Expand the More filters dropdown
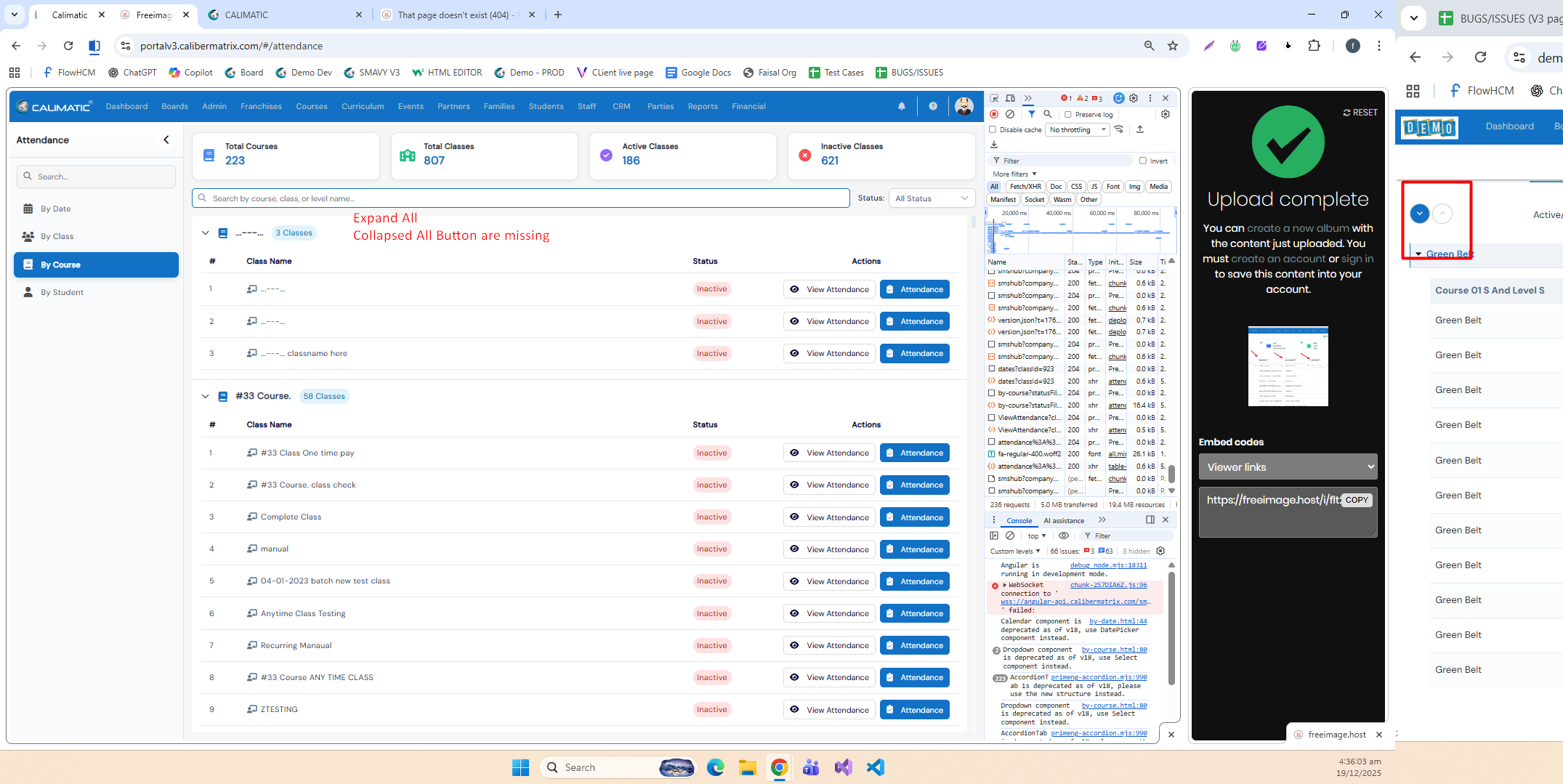Screen dimensions: 1563x784 tap(1014, 174)
